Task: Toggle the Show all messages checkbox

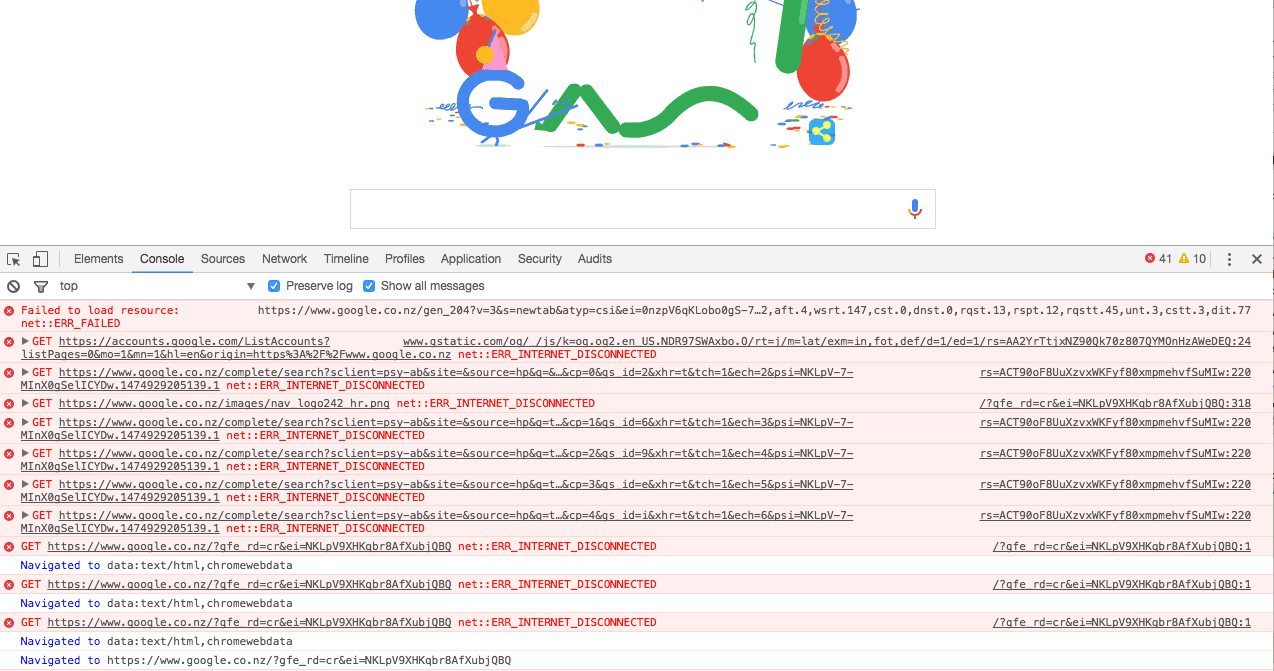Action: point(369,286)
